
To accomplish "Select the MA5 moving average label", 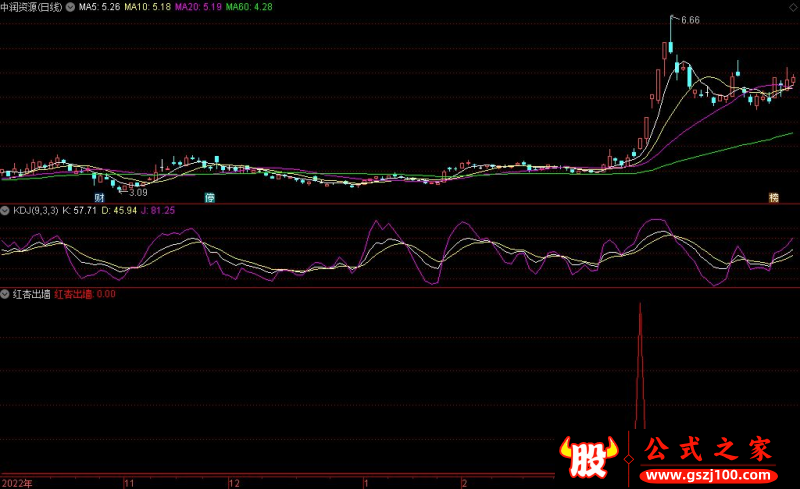I will coord(100,7).
